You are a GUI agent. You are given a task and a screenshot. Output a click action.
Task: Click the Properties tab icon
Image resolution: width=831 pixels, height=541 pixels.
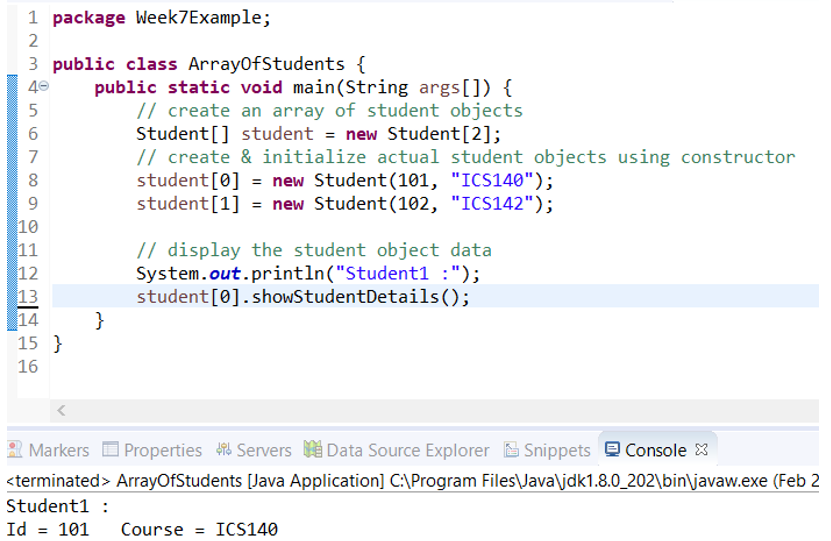coord(110,449)
